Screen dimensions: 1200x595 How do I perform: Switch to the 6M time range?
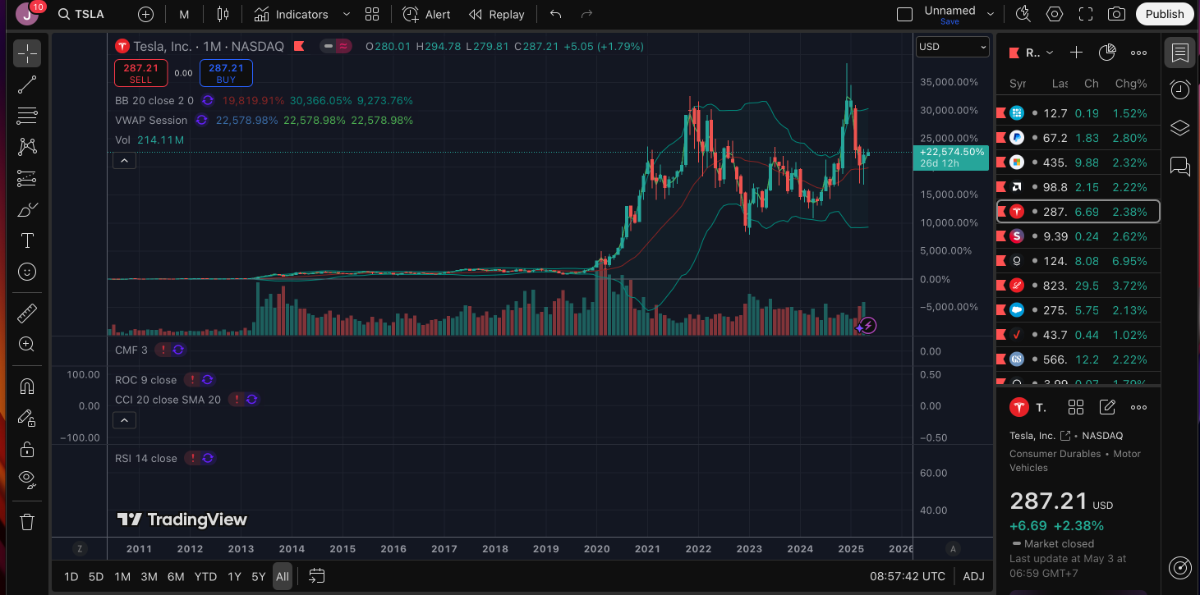175,576
